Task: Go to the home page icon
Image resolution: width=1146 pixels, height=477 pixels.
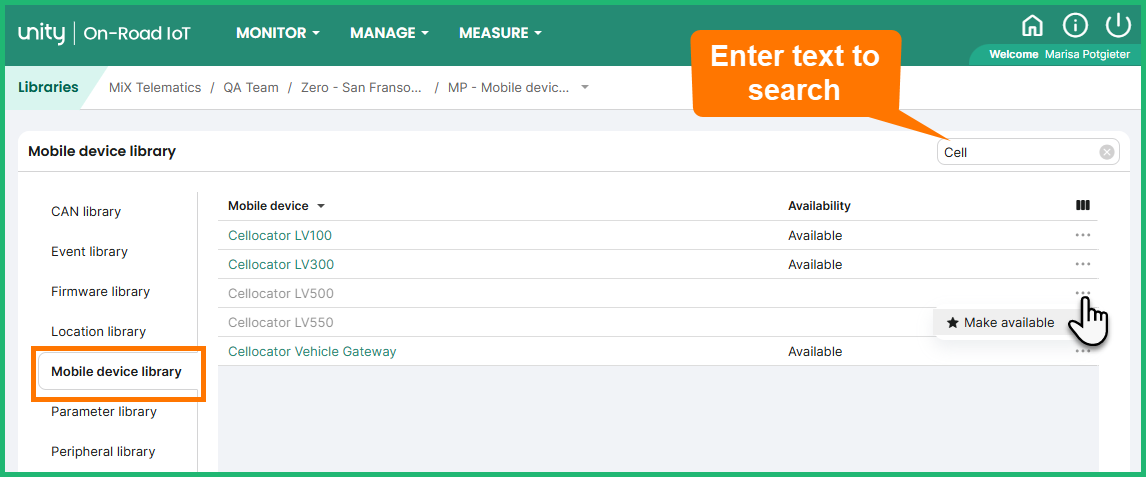Action: click(x=1032, y=26)
